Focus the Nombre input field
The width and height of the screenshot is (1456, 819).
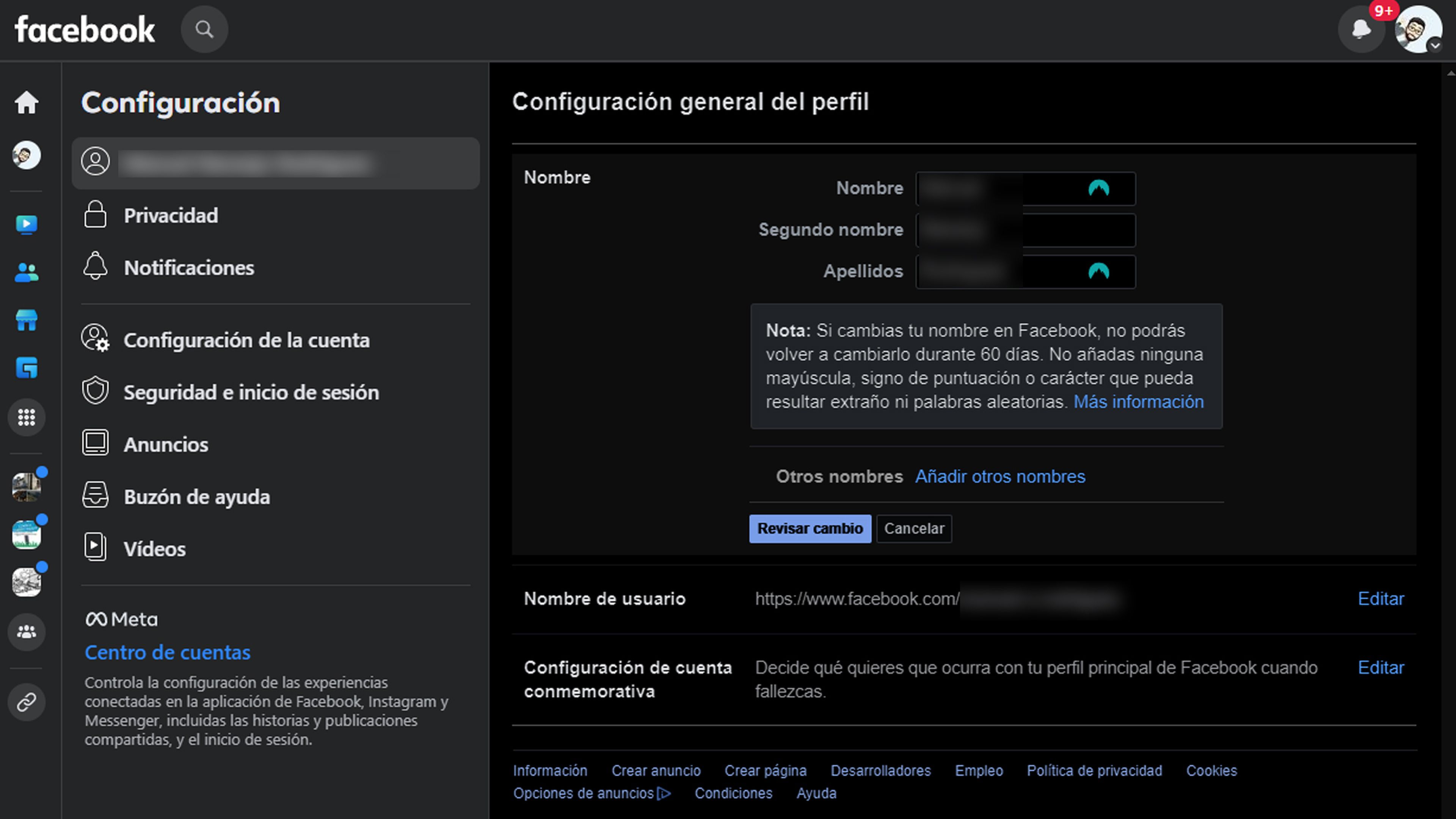[x=1025, y=188]
